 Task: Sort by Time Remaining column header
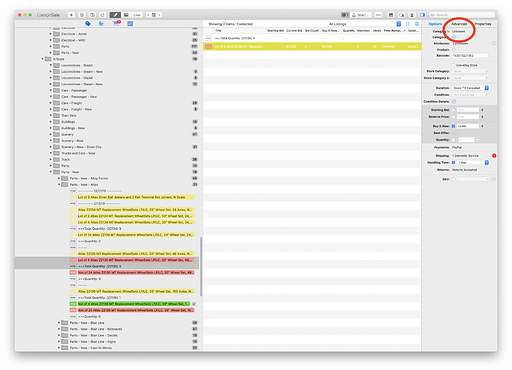(394, 30)
